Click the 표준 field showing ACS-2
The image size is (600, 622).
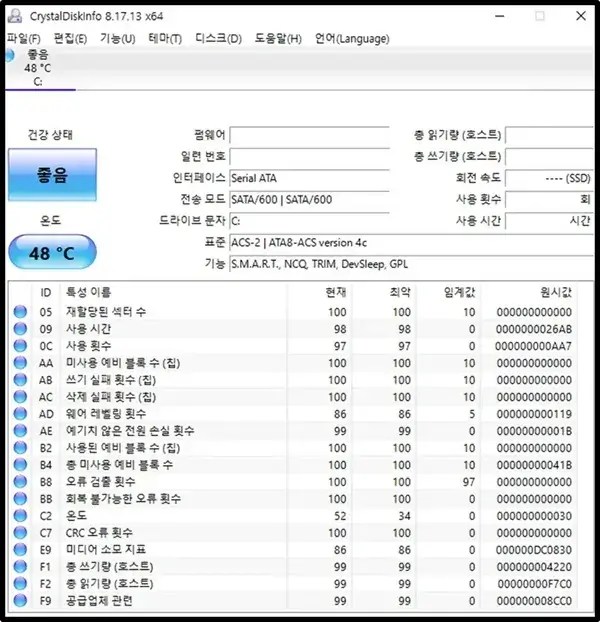[x=411, y=242]
